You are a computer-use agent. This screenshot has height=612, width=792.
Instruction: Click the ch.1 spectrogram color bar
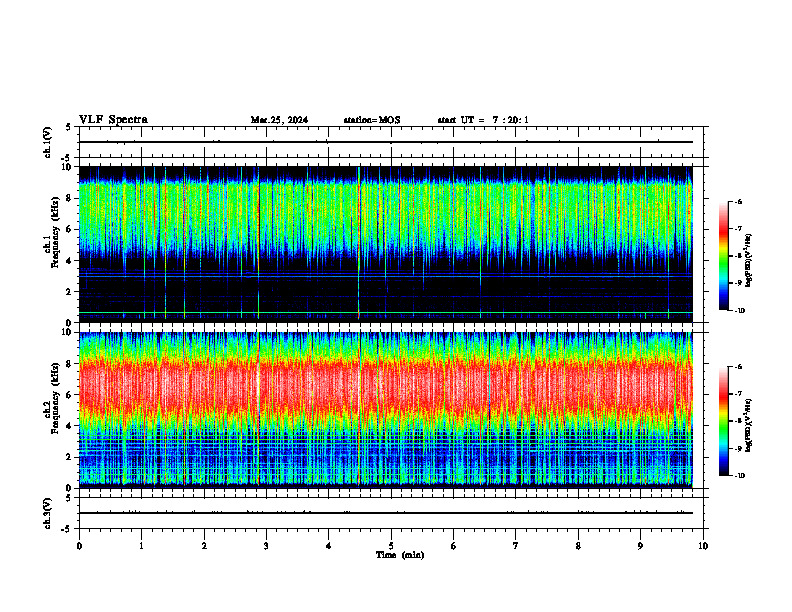724,256
